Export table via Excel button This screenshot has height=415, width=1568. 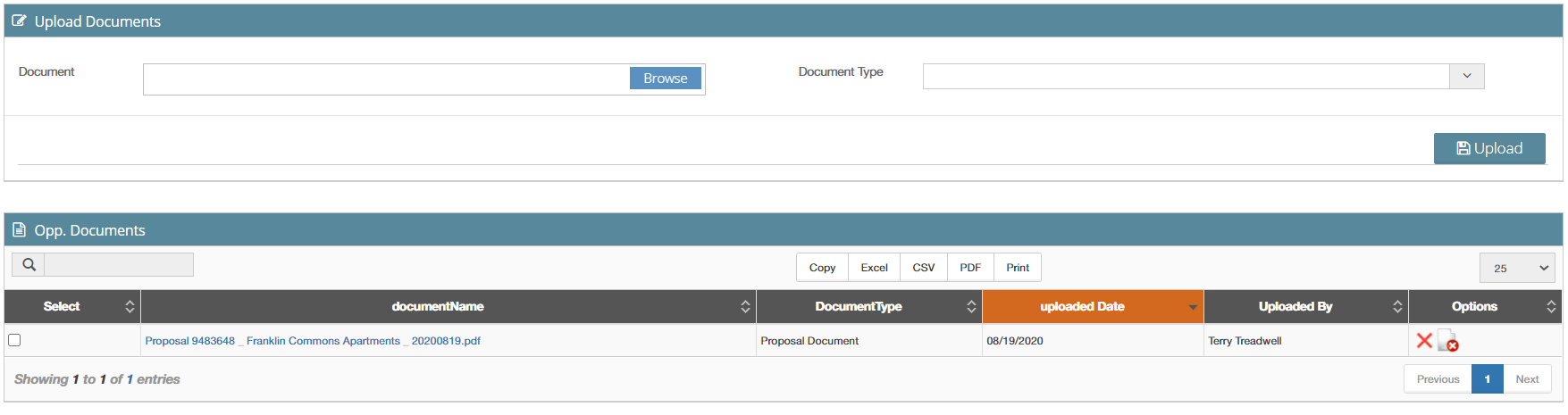(874, 267)
